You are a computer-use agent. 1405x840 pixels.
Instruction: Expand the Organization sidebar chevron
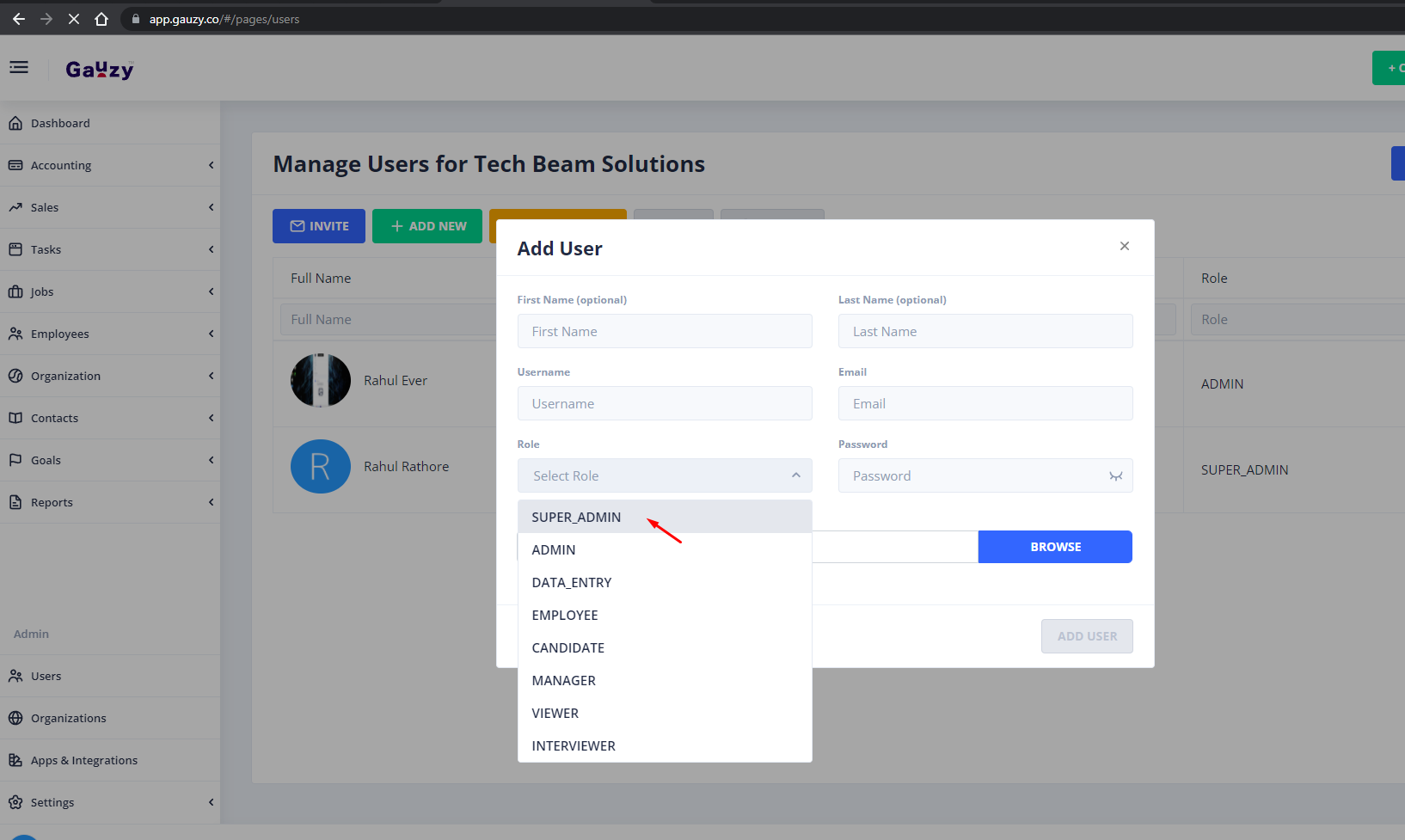pos(211,376)
